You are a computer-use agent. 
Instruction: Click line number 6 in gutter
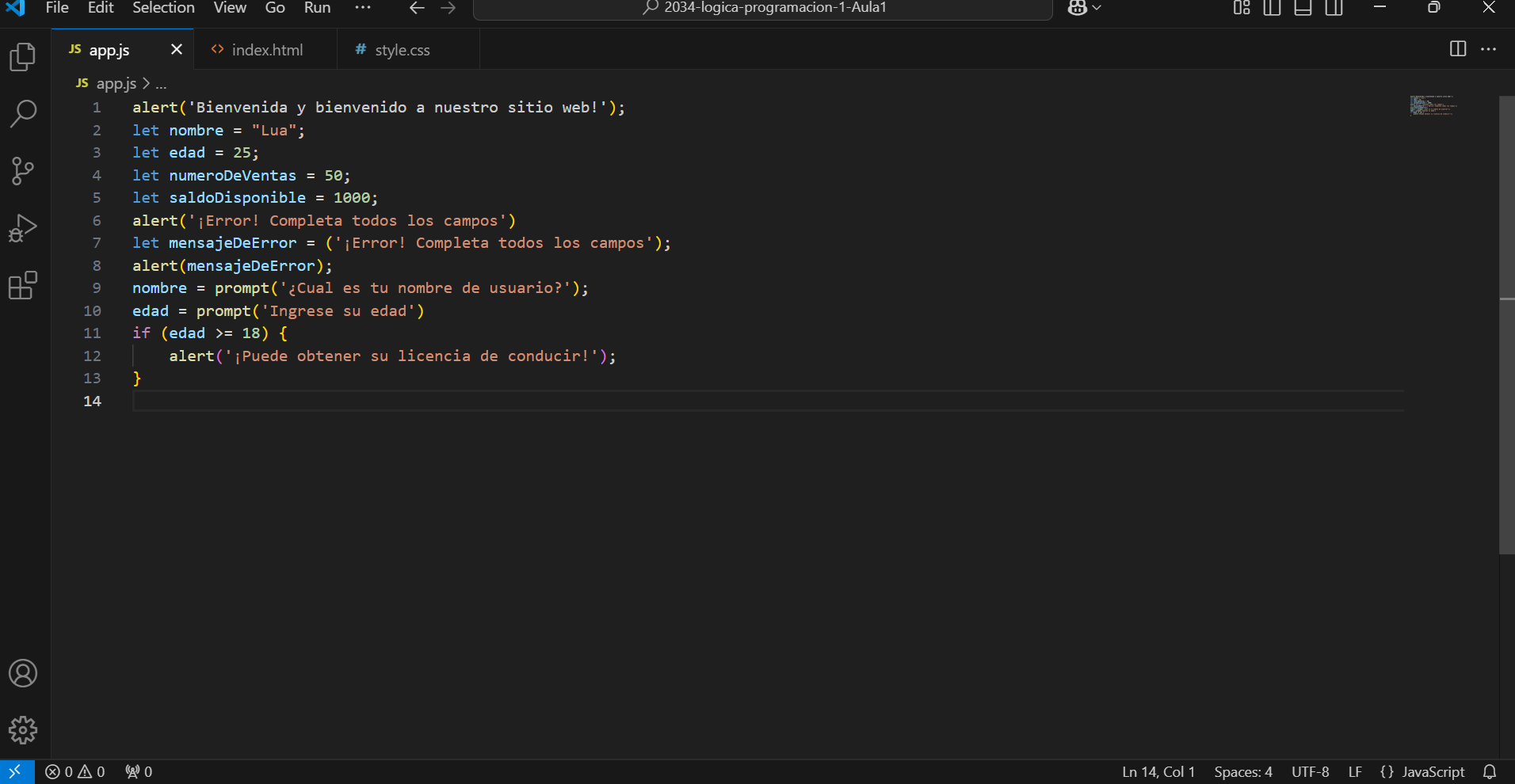pyautogui.click(x=97, y=221)
